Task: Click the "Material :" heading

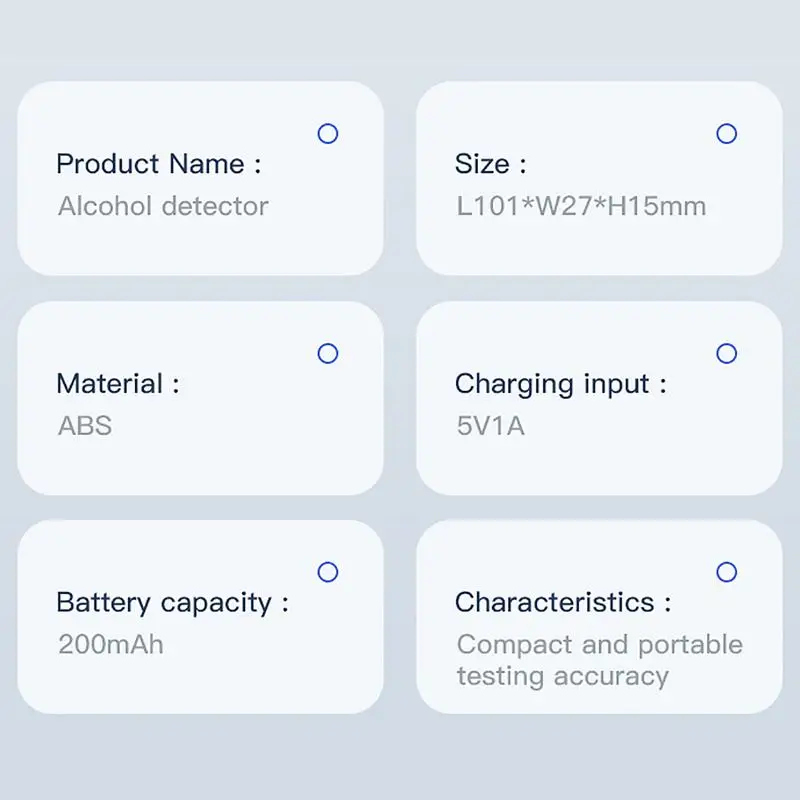Action: [x=118, y=384]
